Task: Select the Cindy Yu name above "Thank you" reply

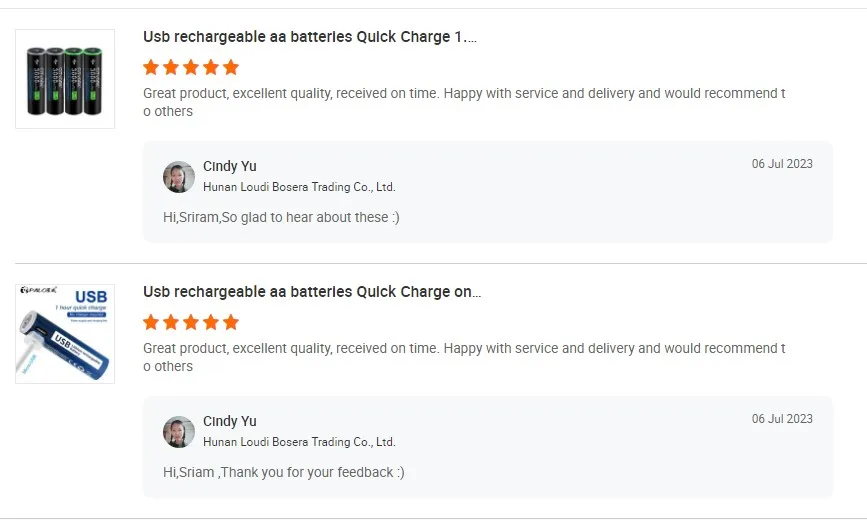Action: [230, 421]
